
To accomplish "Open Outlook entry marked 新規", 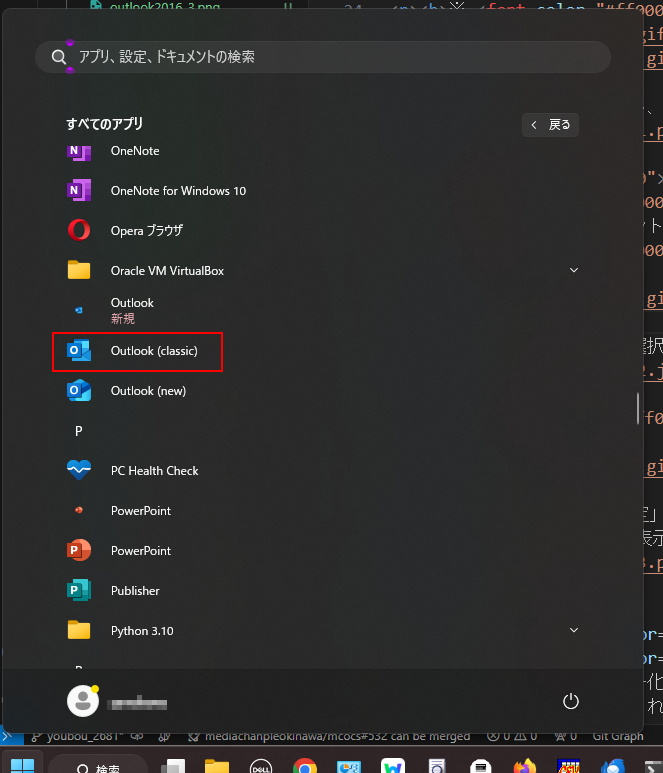I will [132, 310].
